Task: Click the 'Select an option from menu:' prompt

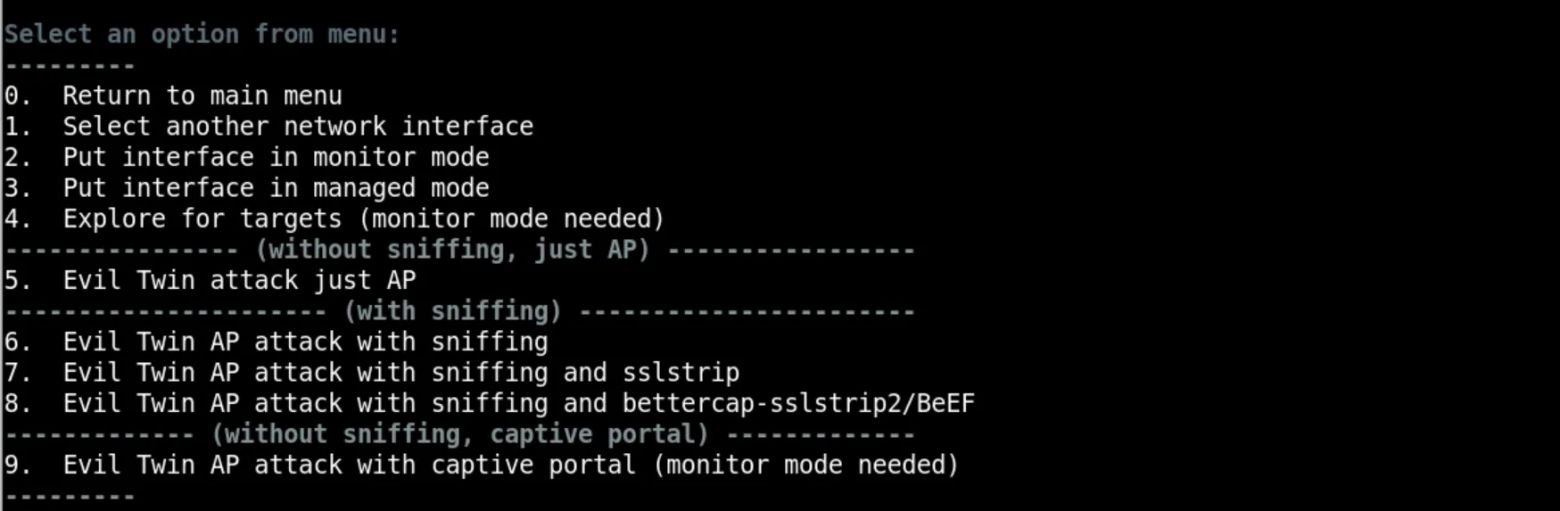Action: [201, 34]
